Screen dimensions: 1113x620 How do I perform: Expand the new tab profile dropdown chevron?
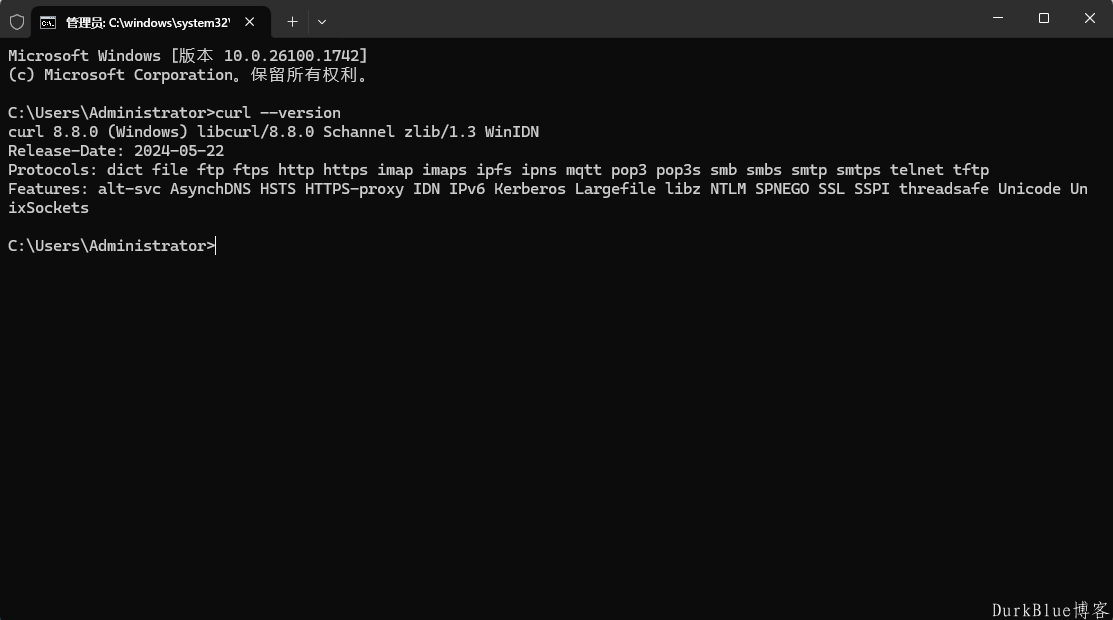pyautogui.click(x=322, y=22)
